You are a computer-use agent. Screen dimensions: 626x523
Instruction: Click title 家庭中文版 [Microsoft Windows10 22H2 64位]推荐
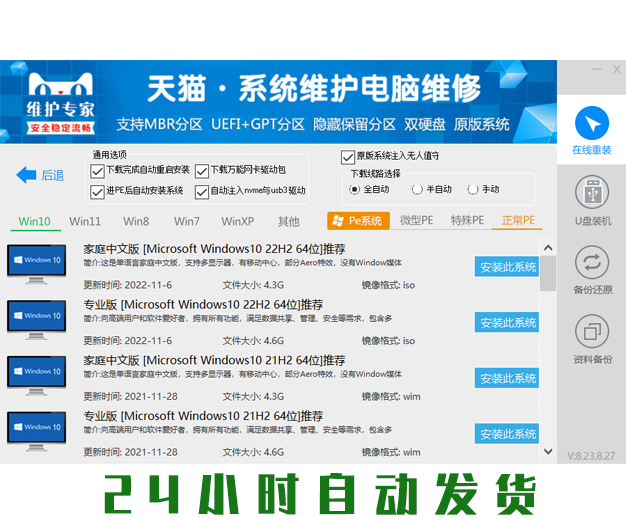(x=214, y=249)
